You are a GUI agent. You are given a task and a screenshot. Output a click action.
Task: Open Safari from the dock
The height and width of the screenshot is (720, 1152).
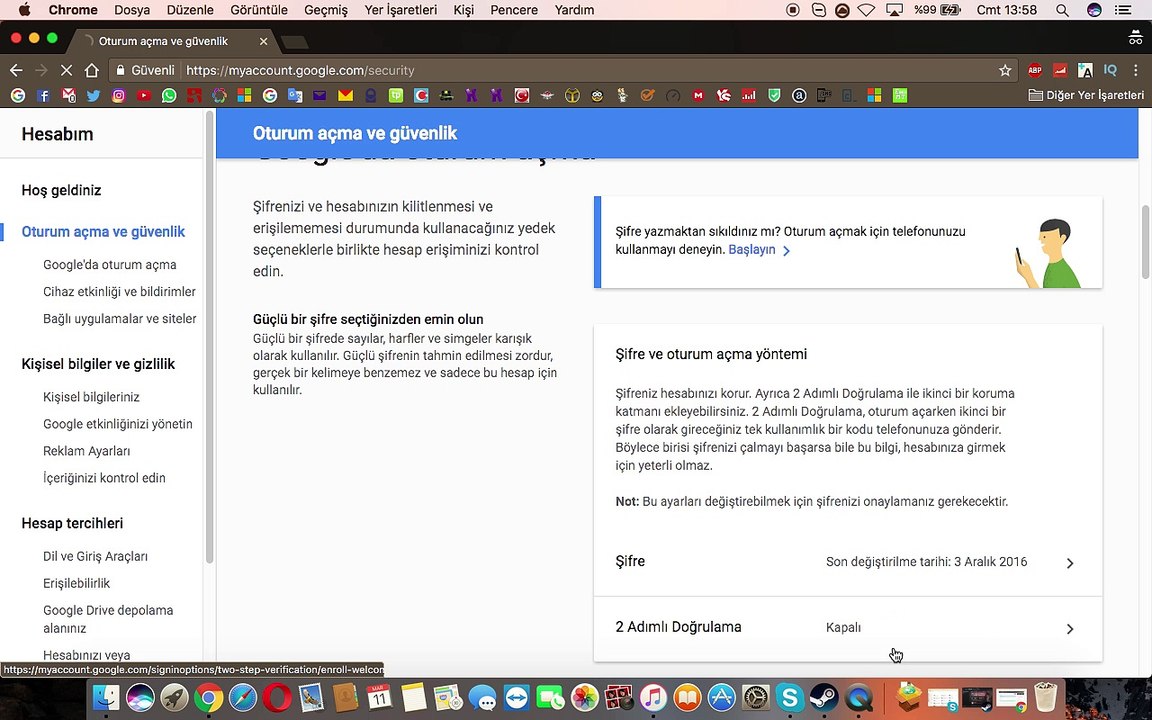[242, 697]
